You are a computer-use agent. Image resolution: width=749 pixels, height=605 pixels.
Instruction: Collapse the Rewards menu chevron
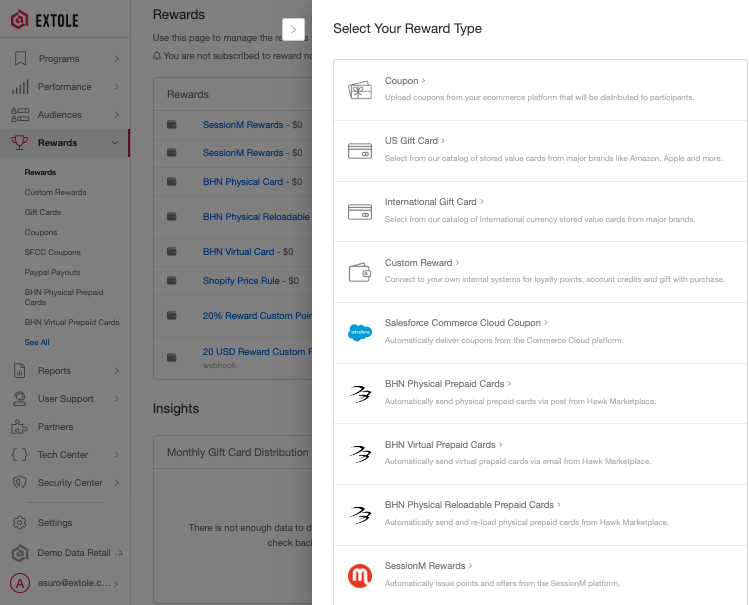(115, 143)
